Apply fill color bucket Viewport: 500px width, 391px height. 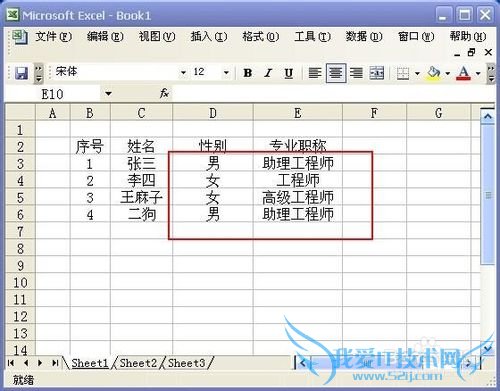point(433,73)
